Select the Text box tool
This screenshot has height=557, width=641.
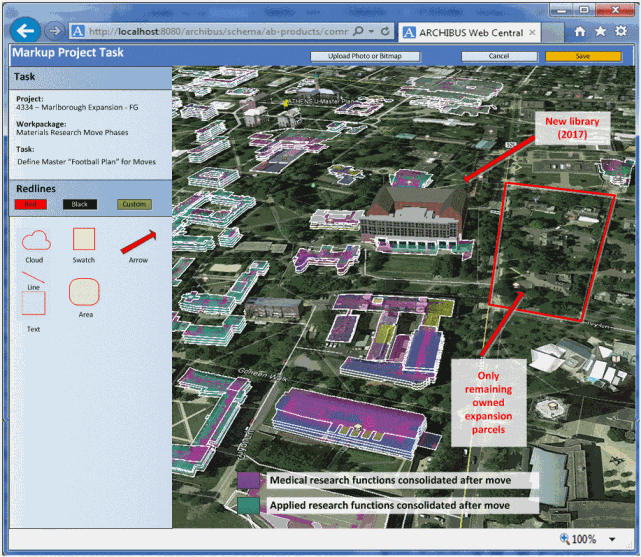tap(33, 305)
